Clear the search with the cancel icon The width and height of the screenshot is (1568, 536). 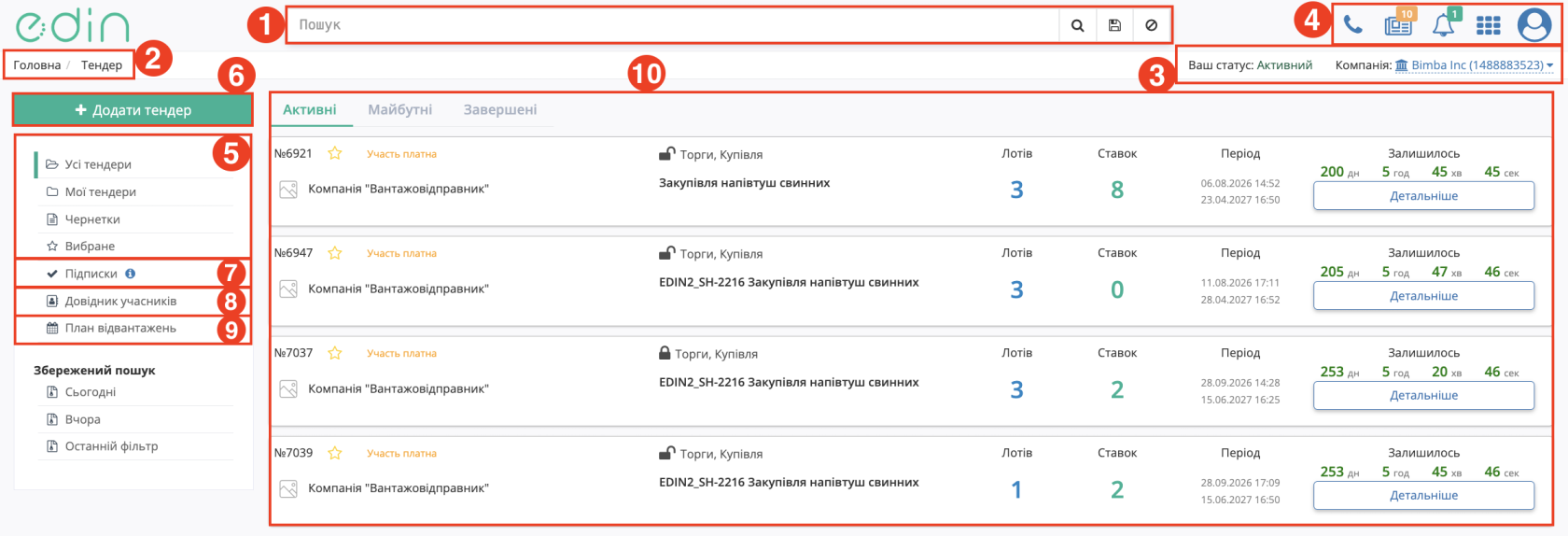click(x=1151, y=25)
